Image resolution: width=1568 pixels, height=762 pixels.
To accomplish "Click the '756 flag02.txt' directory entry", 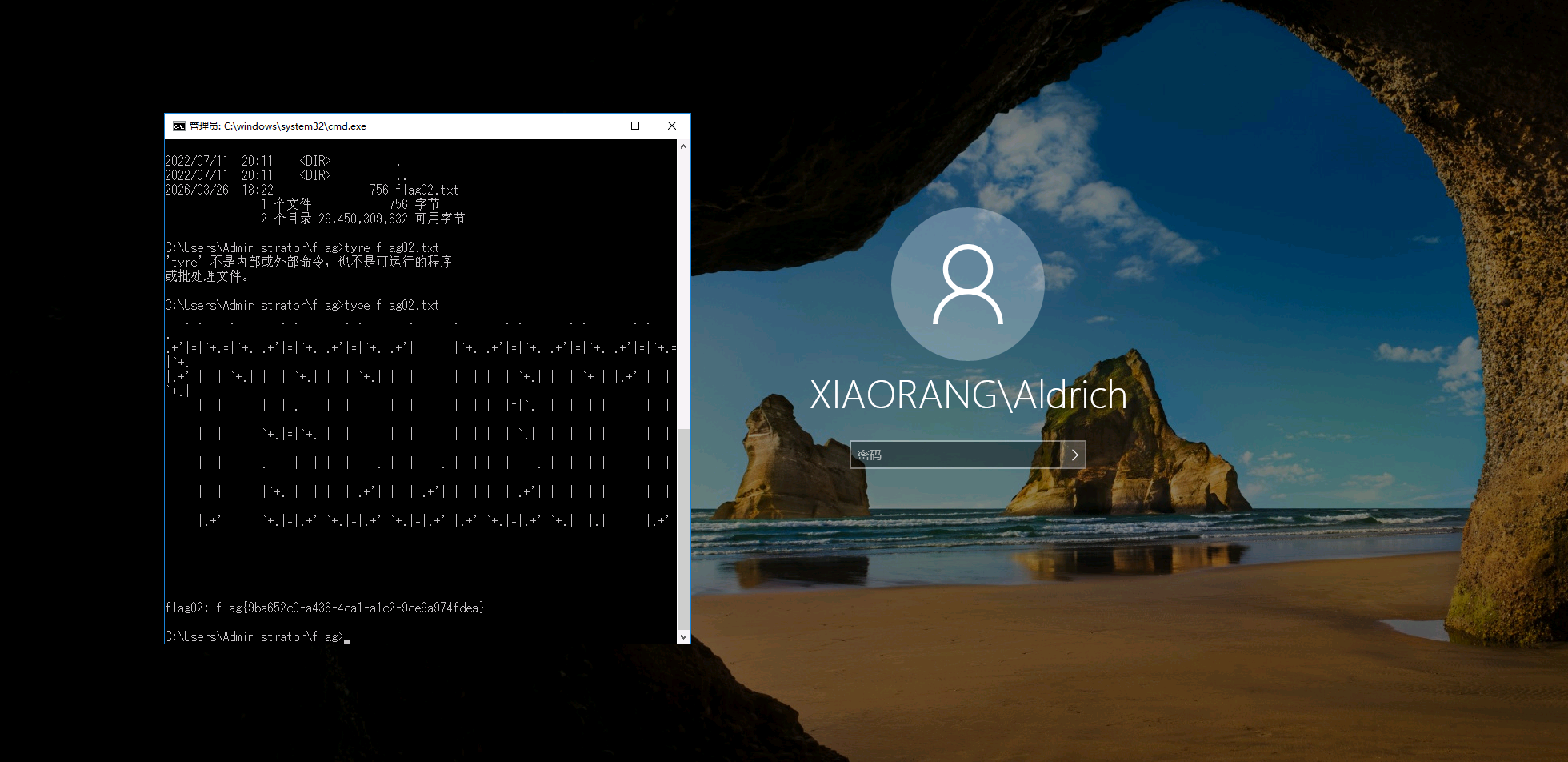I will tap(312, 190).
